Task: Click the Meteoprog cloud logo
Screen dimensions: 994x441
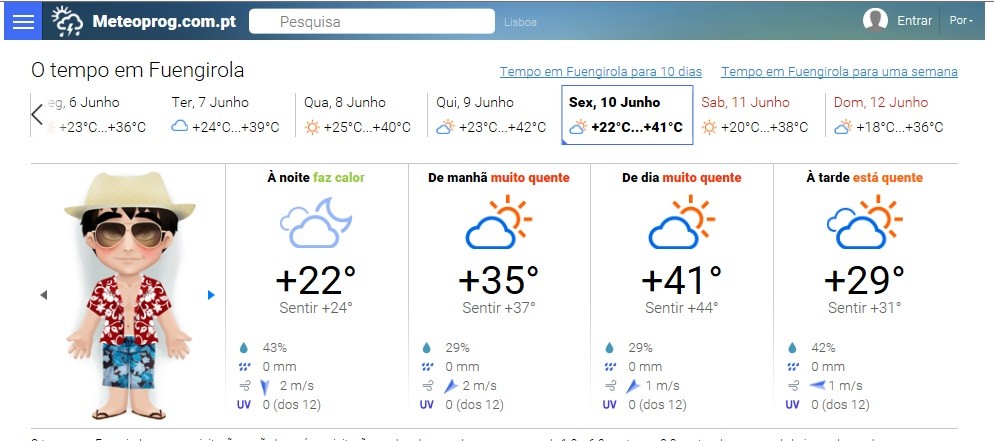Action: (x=68, y=21)
